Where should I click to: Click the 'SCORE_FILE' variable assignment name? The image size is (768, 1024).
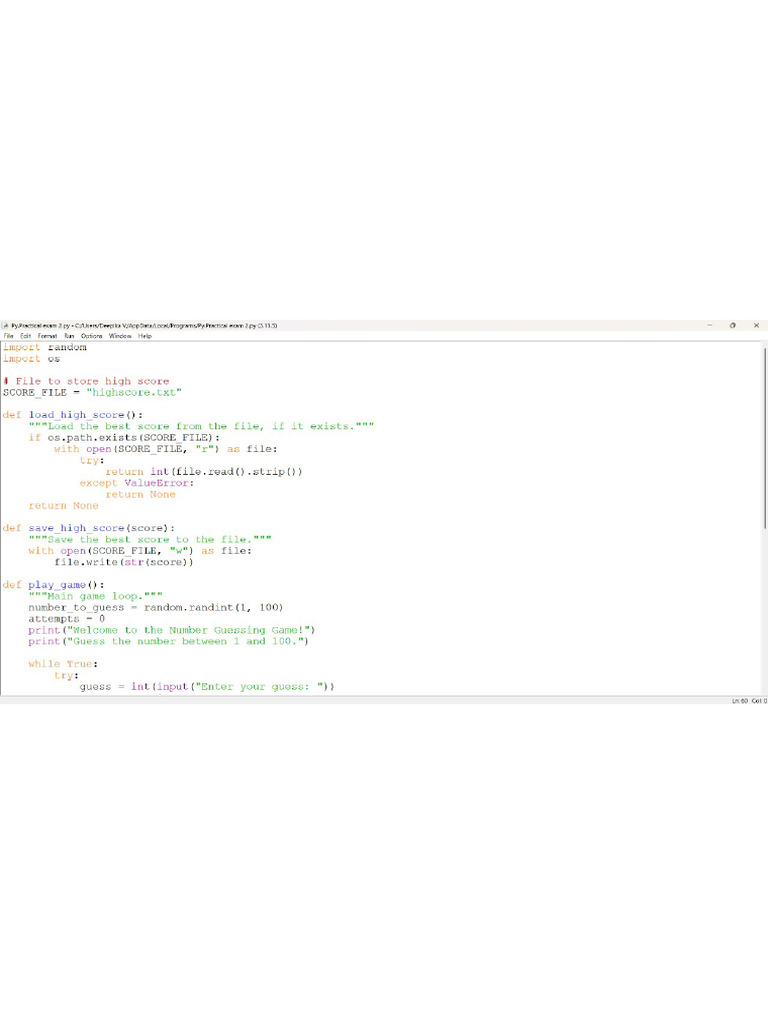pyautogui.click(x=35, y=392)
